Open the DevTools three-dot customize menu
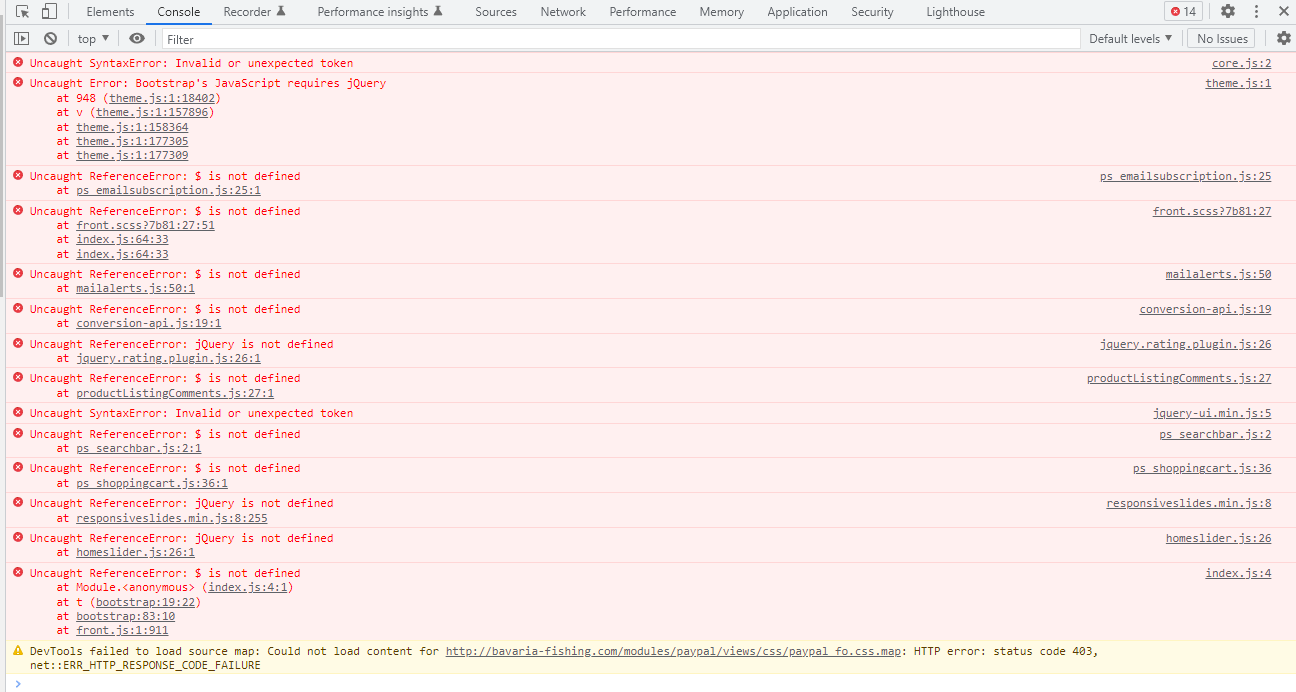This screenshot has width=1296, height=692. [x=1256, y=12]
